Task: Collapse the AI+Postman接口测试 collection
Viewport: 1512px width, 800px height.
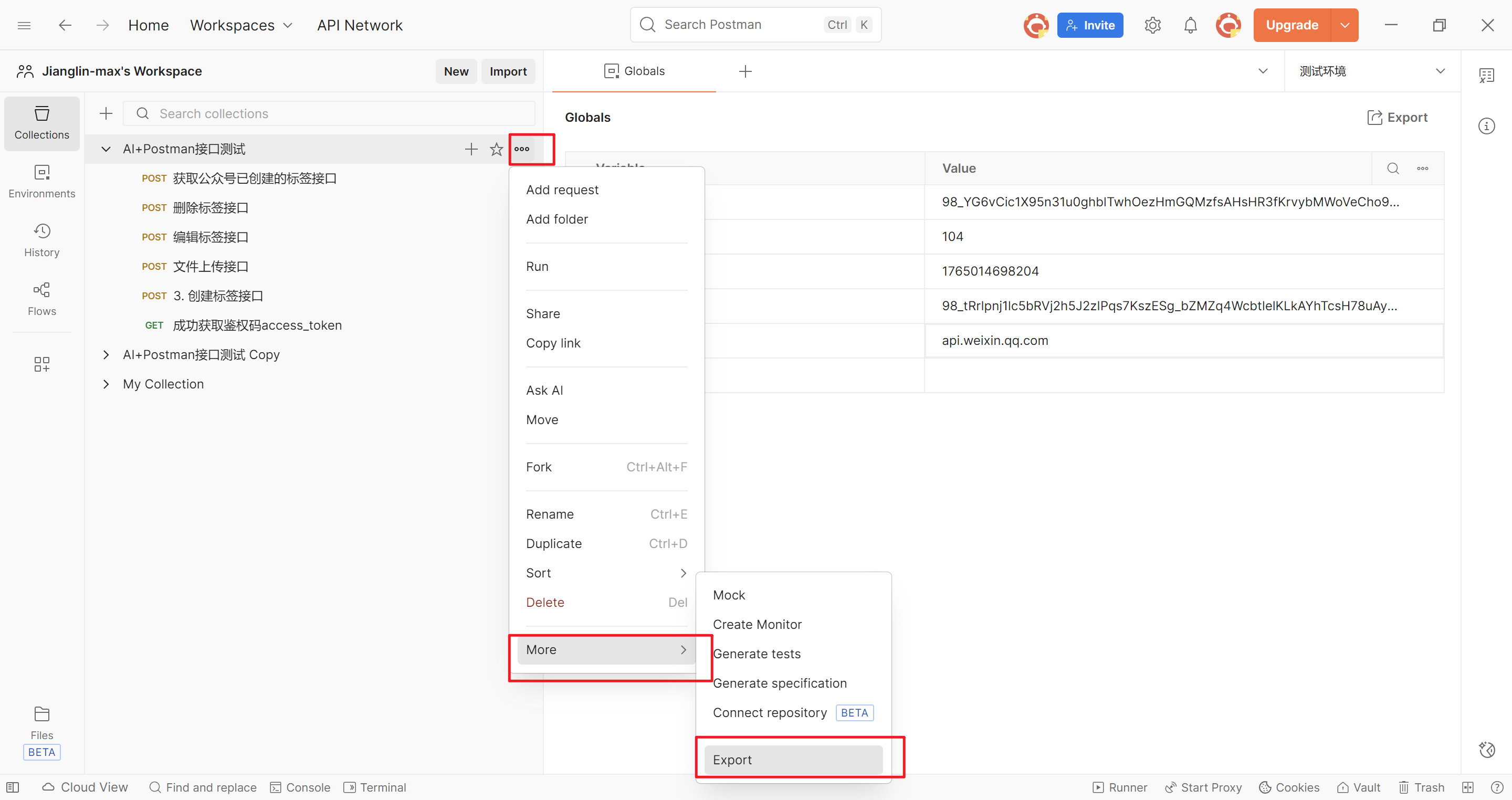Action: 106,149
